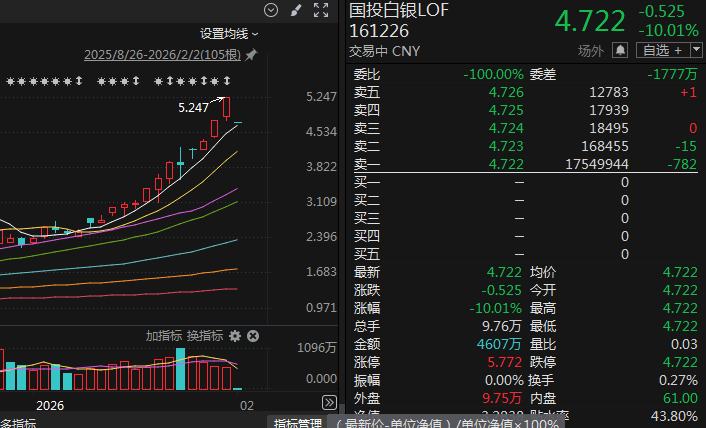Click the 5.247 high candlestick on chart
706x428 pixels.
pos(228,107)
